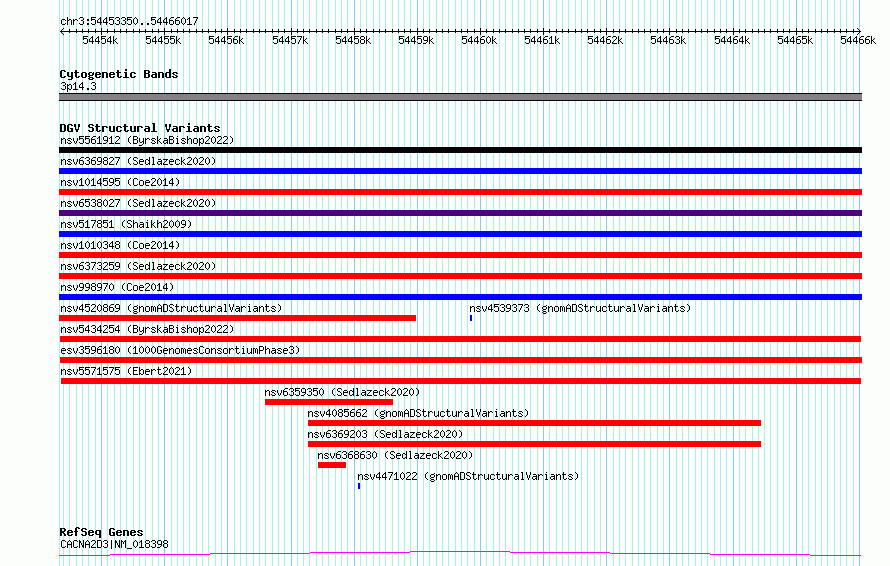Click the red nsv6369203 variant bar
The height and width of the screenshot is (566, 890).
pos(534,444)
